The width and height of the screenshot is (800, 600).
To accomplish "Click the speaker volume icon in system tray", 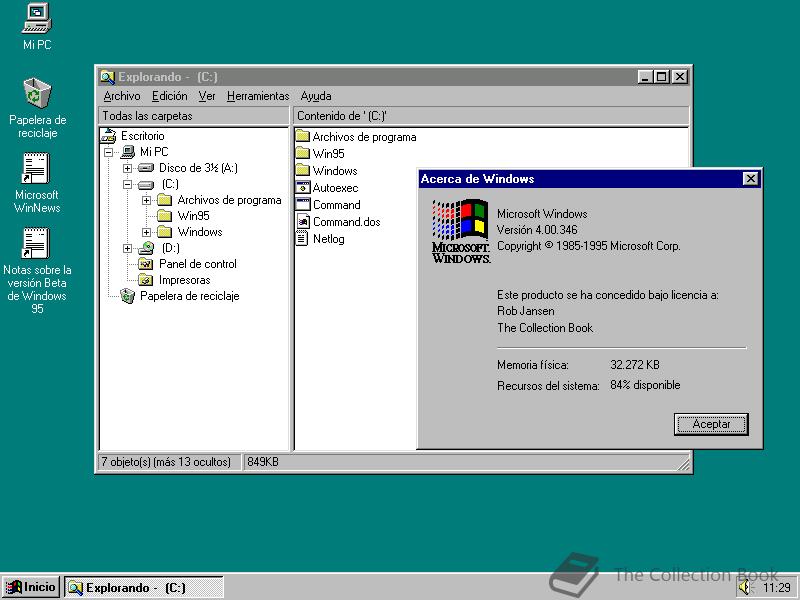I will [x=745, y=587].
